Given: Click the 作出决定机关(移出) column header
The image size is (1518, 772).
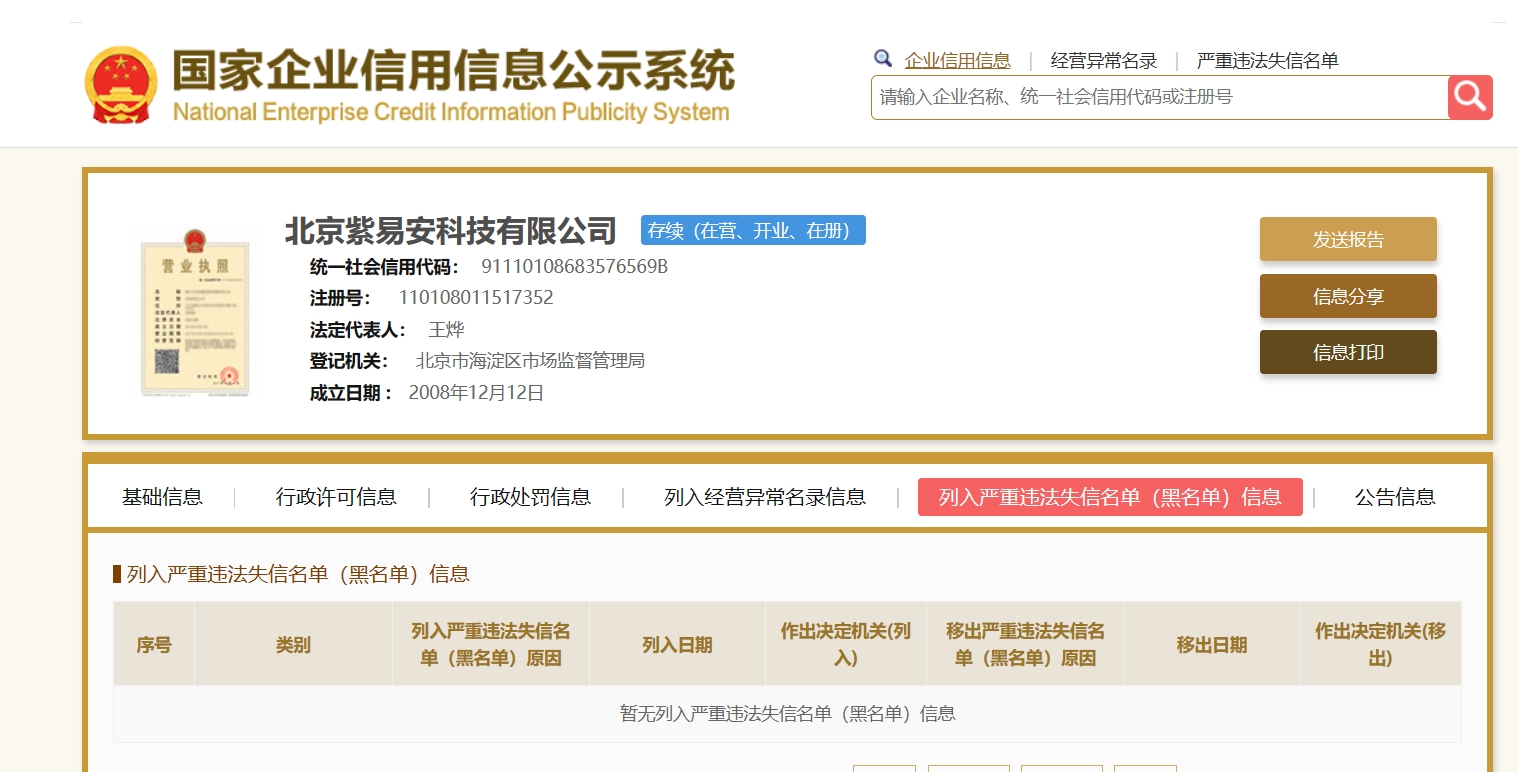Looking at the screenshot, I should 1380,644.
